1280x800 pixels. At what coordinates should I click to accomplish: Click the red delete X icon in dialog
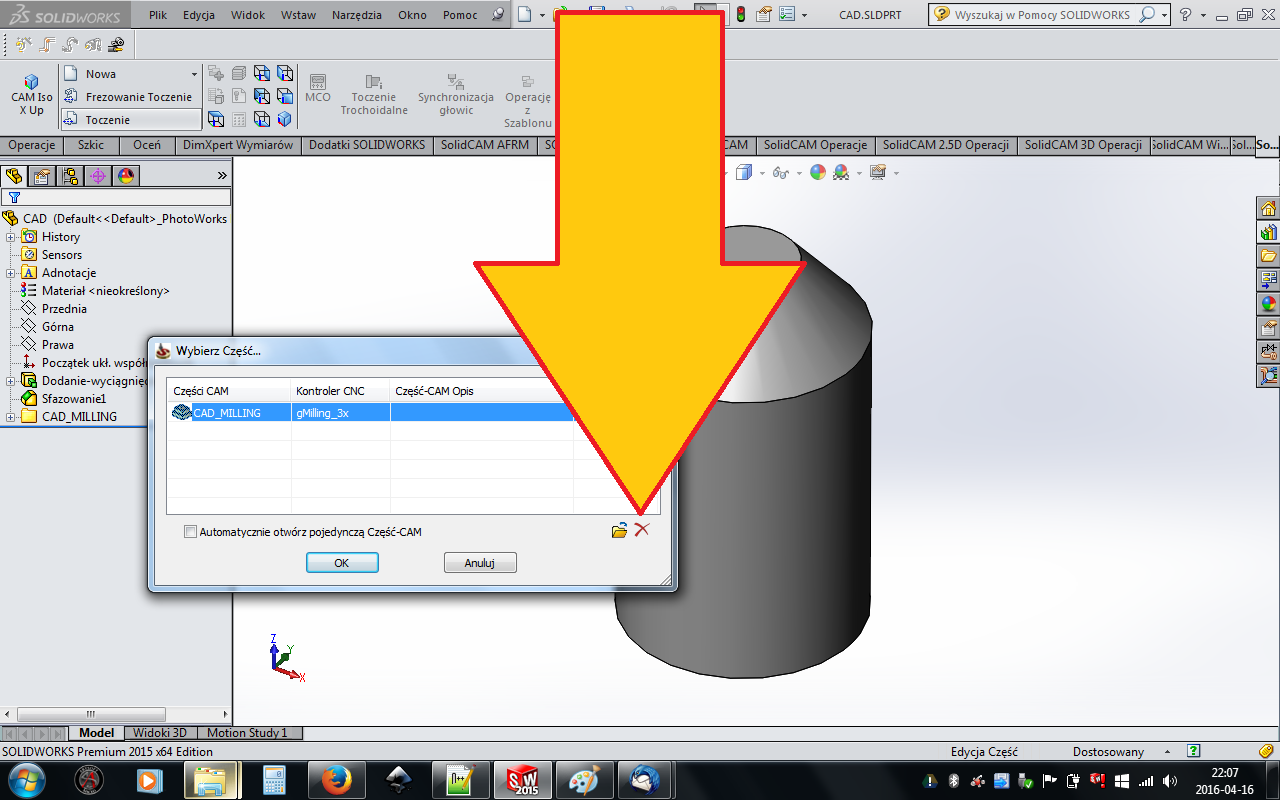(642, 530)
